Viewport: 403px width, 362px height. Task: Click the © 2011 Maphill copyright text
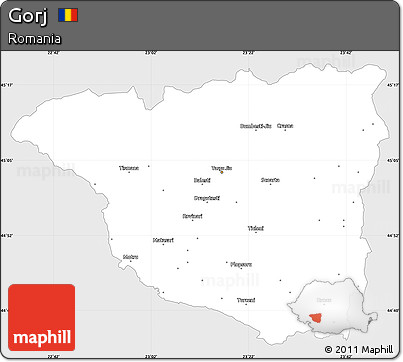click(x=359, y=349)
